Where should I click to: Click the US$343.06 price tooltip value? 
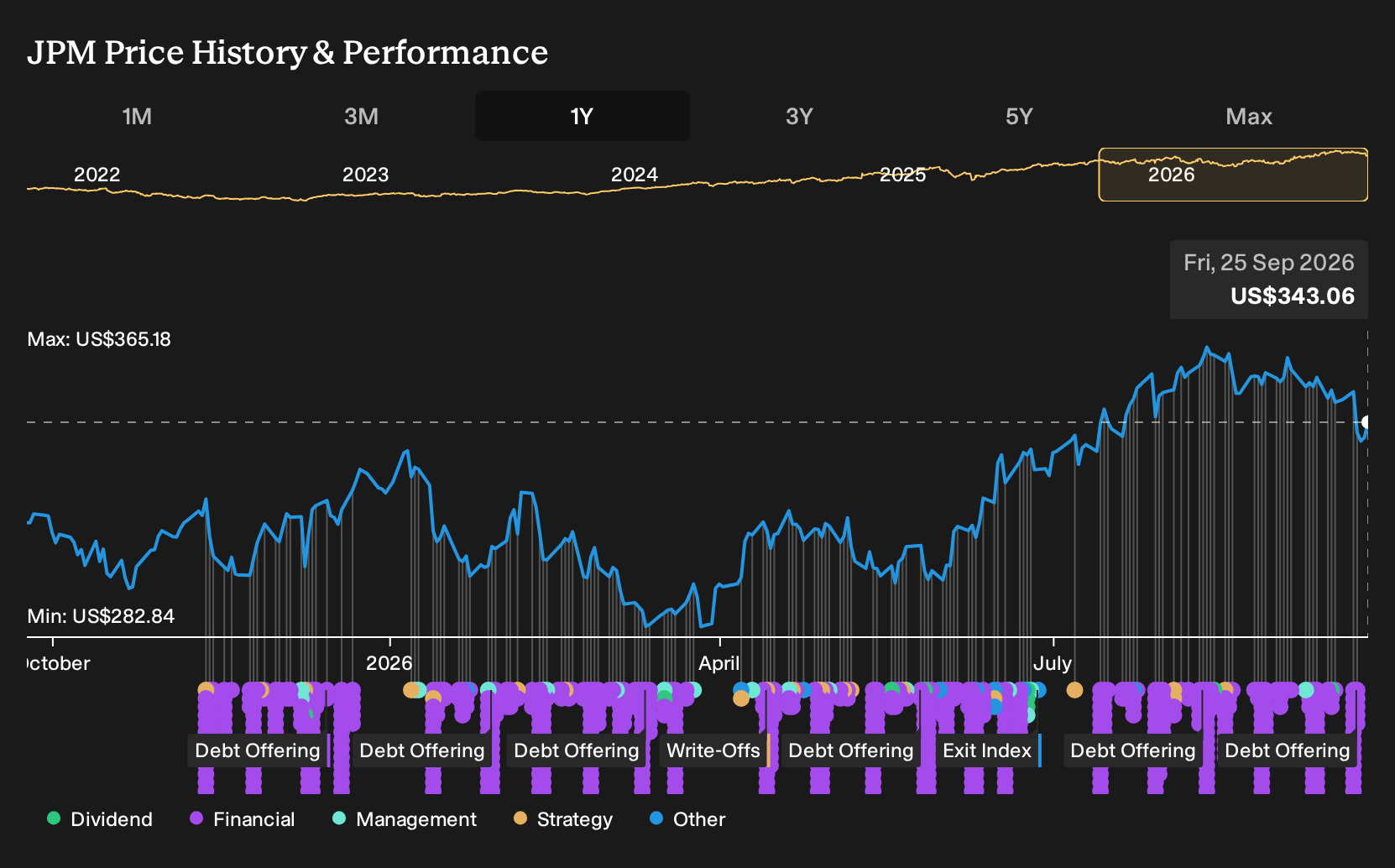tap(1293, 296)
